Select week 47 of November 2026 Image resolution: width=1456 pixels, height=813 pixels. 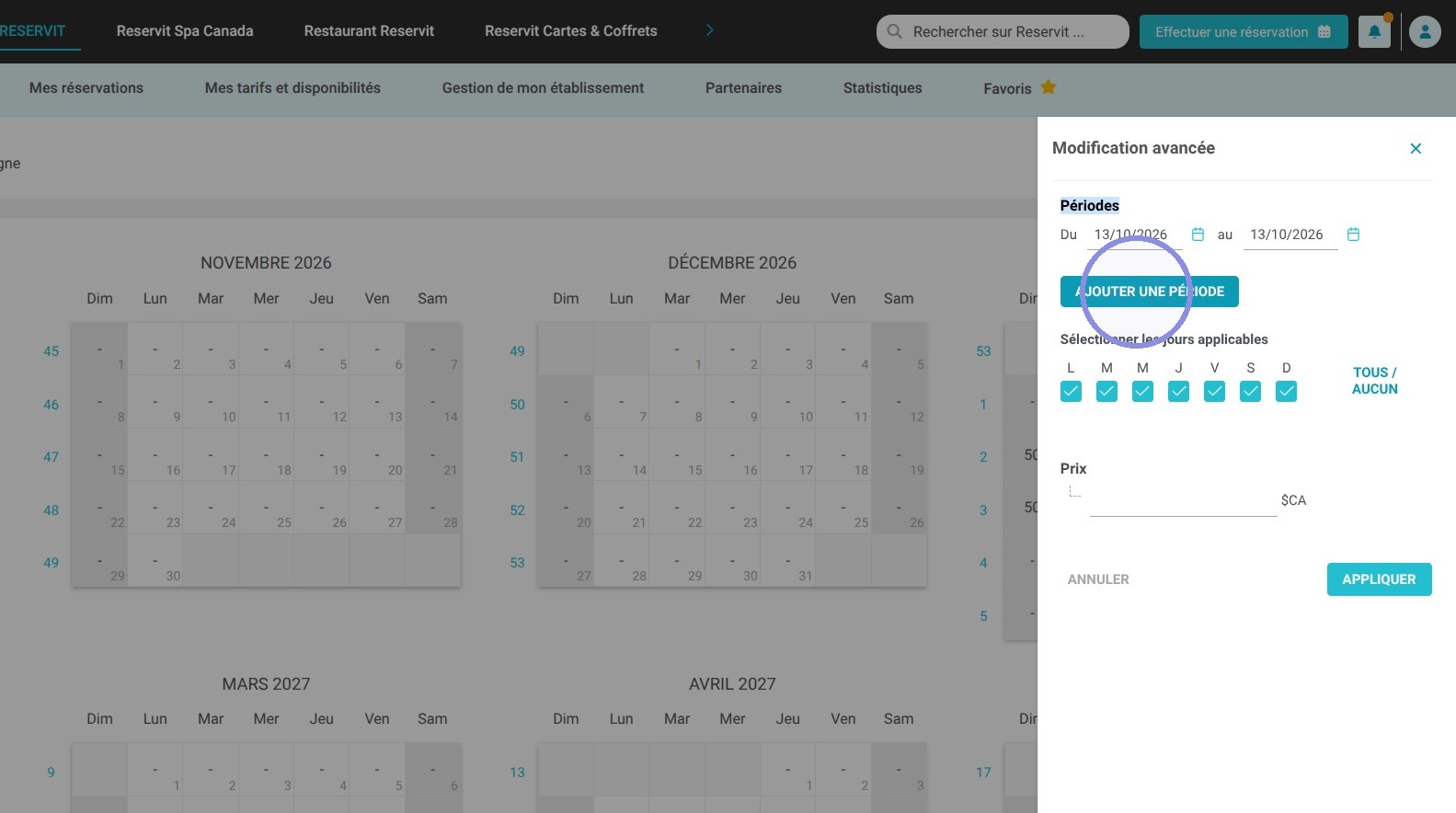[x=51, y=457]
